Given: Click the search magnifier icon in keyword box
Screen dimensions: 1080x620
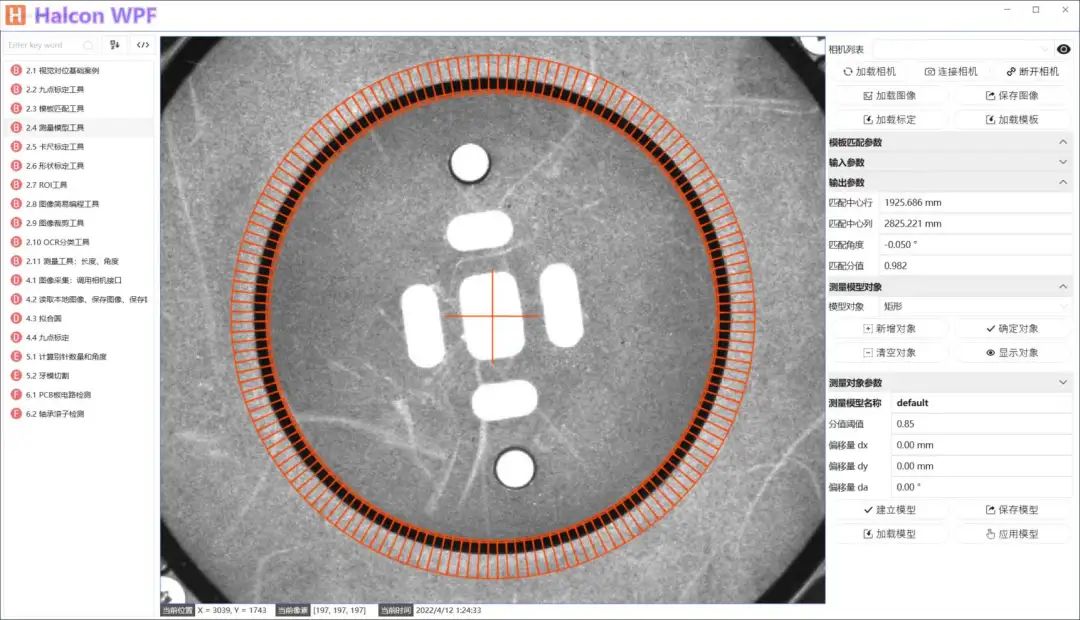Looking at the screenshot, I should click(88, 45).
